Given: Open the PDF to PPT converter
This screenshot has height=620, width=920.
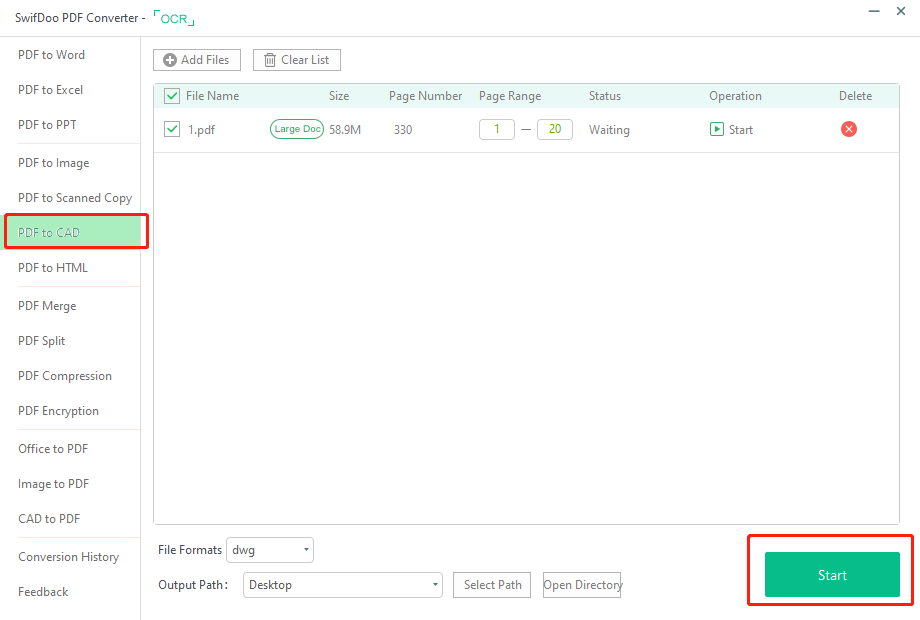Looking at the screenshot, I should click(x=47, y=125).
